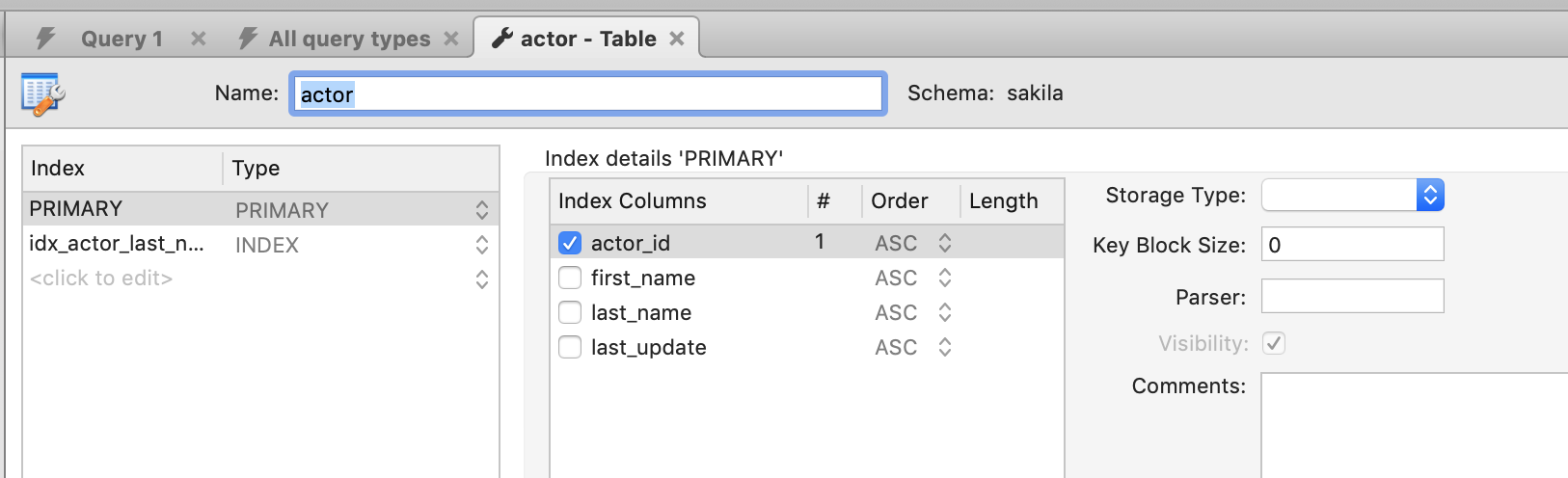Click the table editor wrench icon
This screenshot has height=478, width=1568.
click(42, 93)
